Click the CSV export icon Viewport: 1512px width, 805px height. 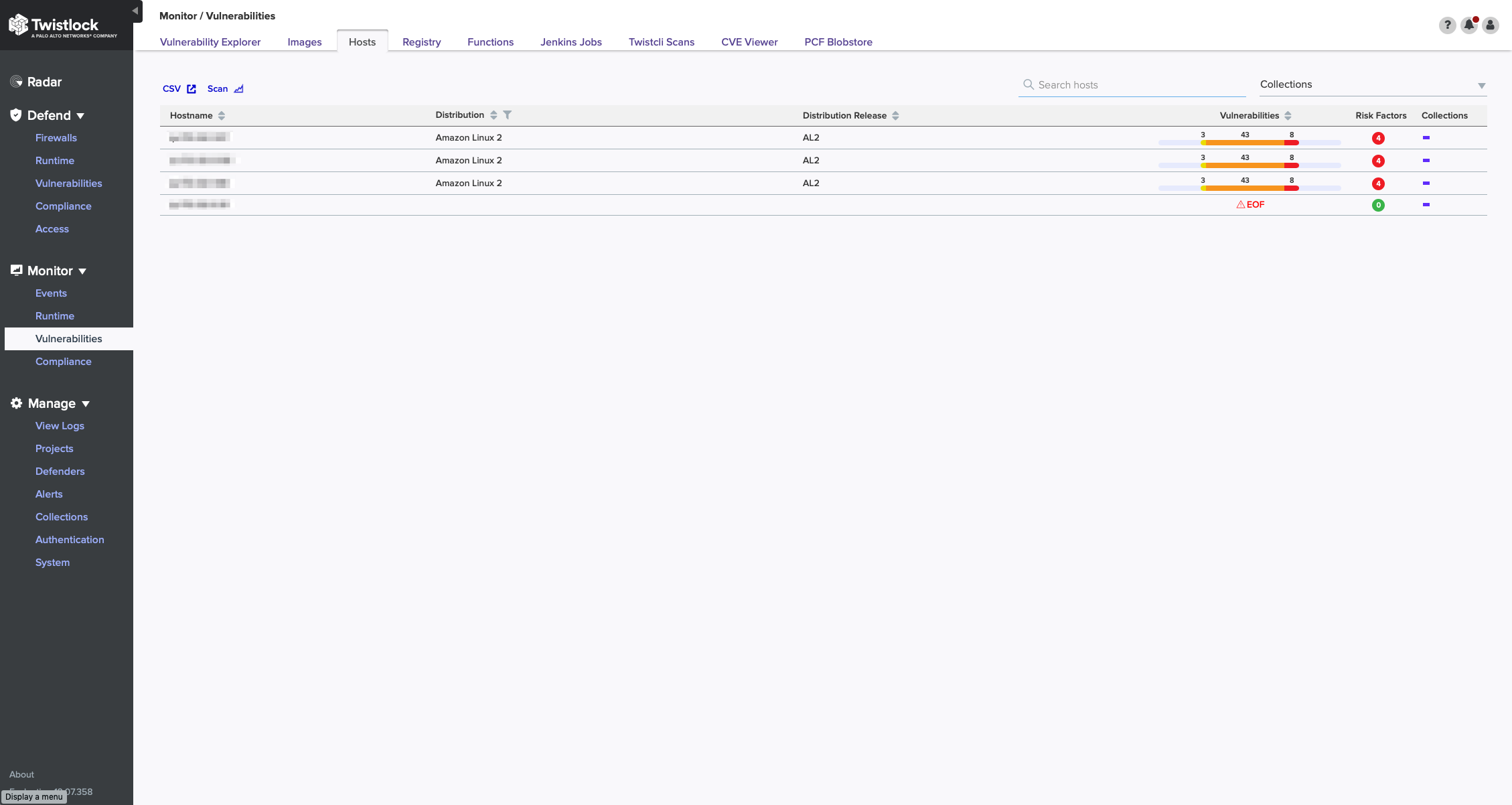192,89
